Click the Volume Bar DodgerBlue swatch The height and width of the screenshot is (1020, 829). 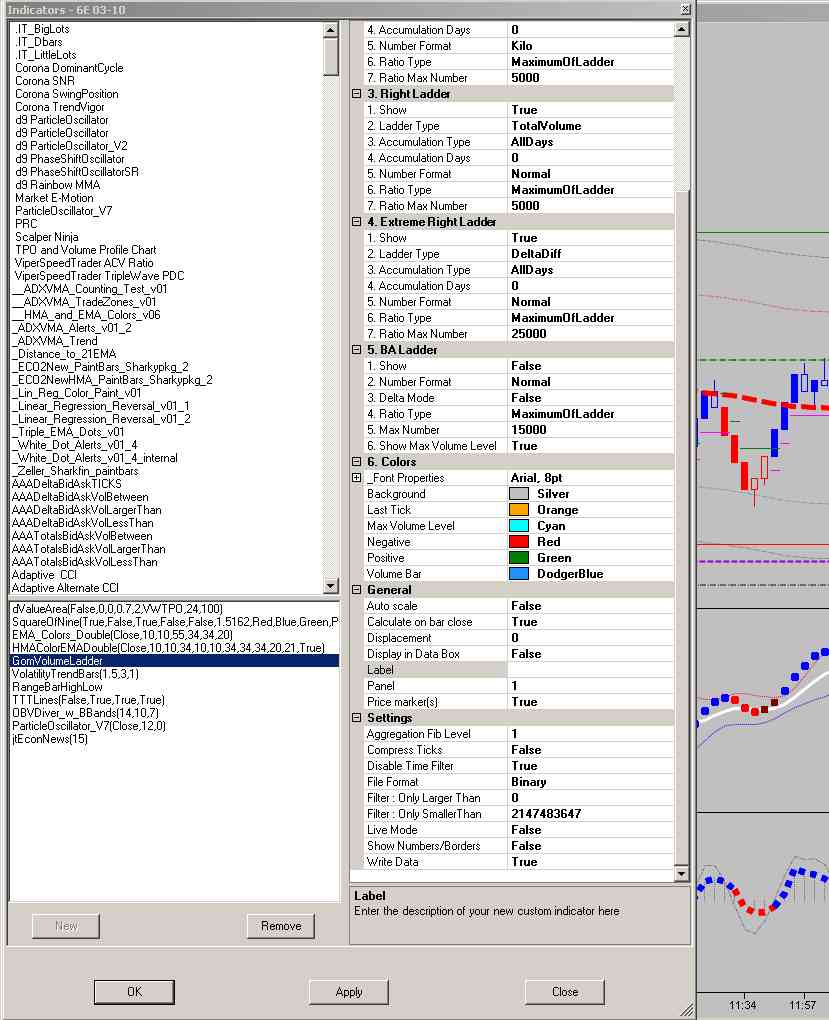coord(519,574)
